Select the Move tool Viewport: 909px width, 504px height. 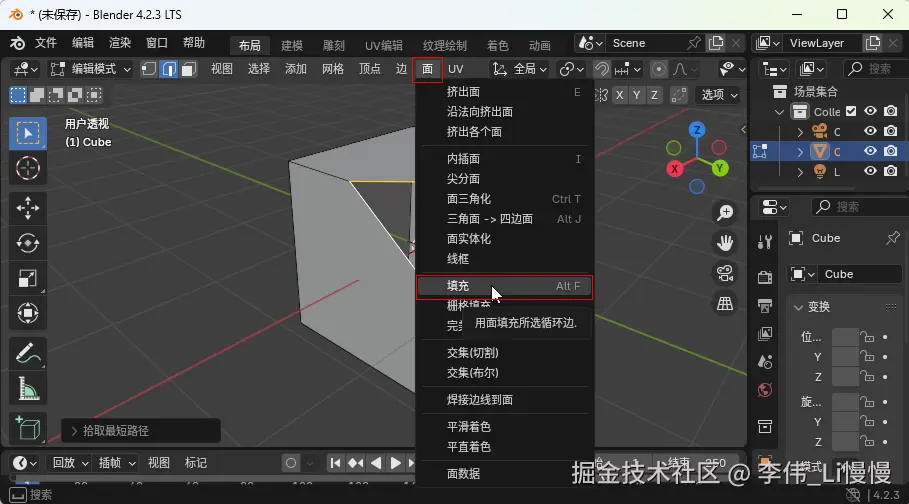[x=28, y=208]
